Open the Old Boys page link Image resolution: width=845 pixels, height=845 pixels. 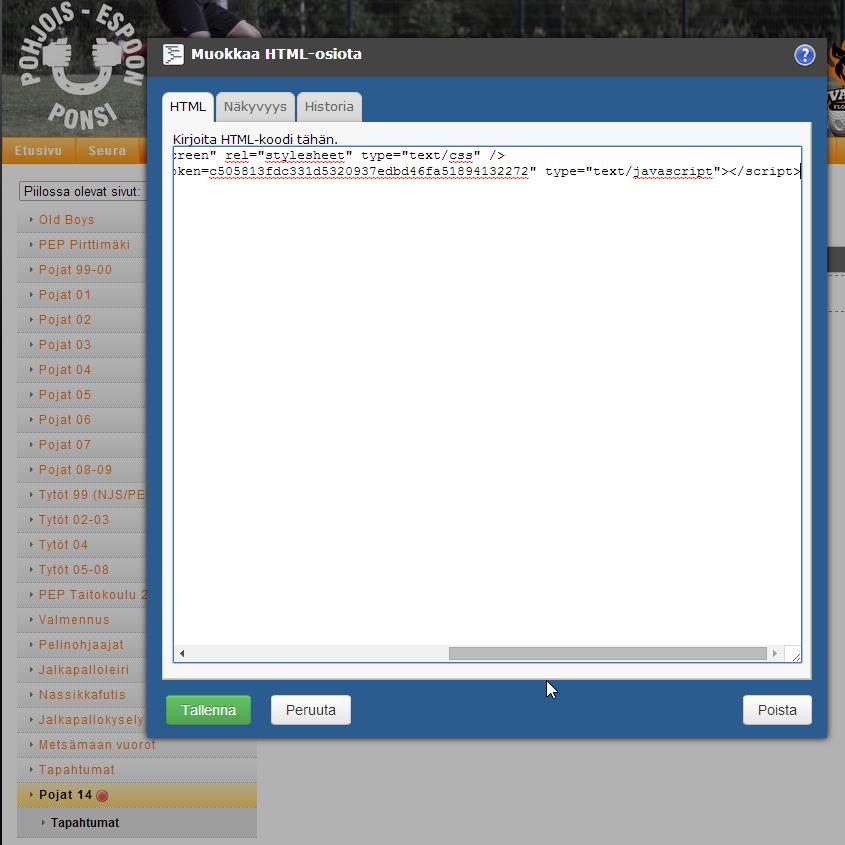(x=67, y=220)
